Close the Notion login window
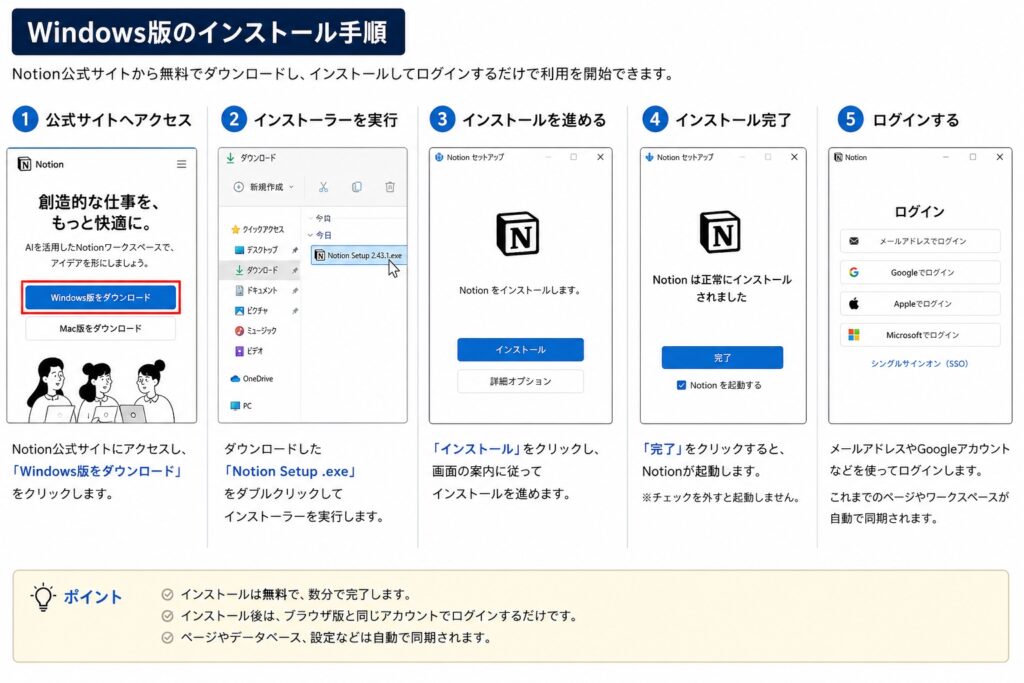The height and width of the screenshot is (683, 1024). (x=999, y=157)
